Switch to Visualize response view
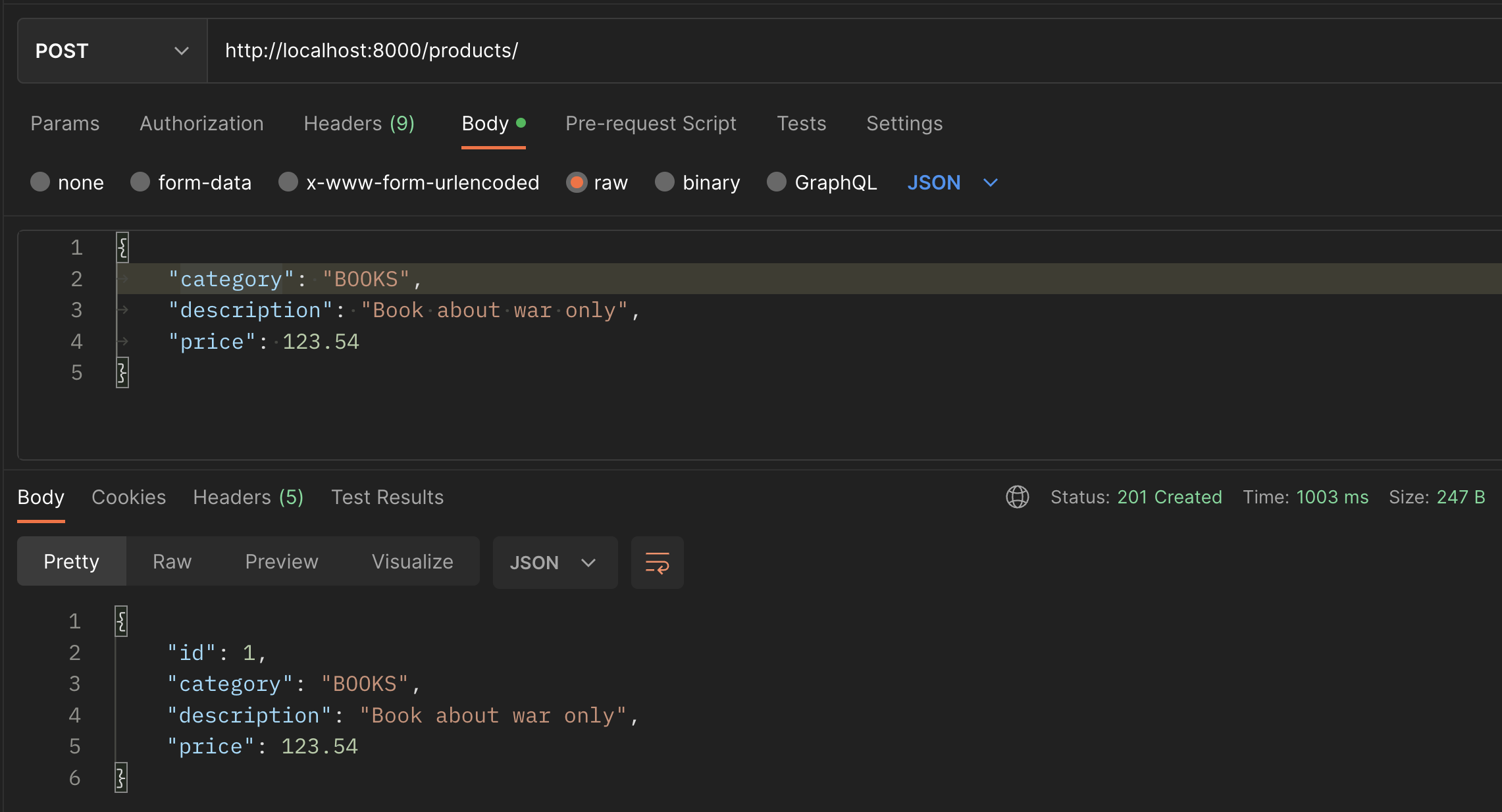Image resolution: width=1502 pixels, height=812 pixels. click(x=412, y=561)
